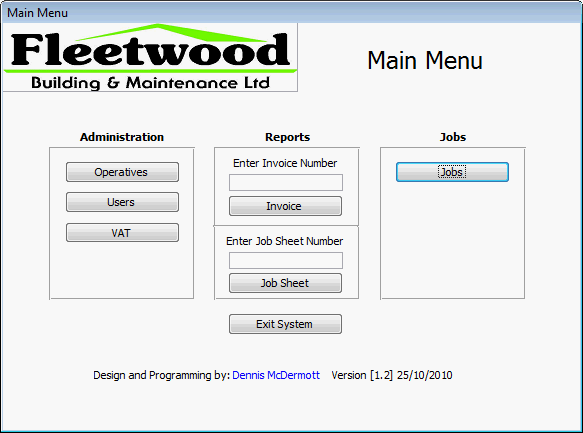Image resolution: width=583 pixels, height=433 pixels.
Task: Click the Reports section heading
Action: (x=287, y=137)
